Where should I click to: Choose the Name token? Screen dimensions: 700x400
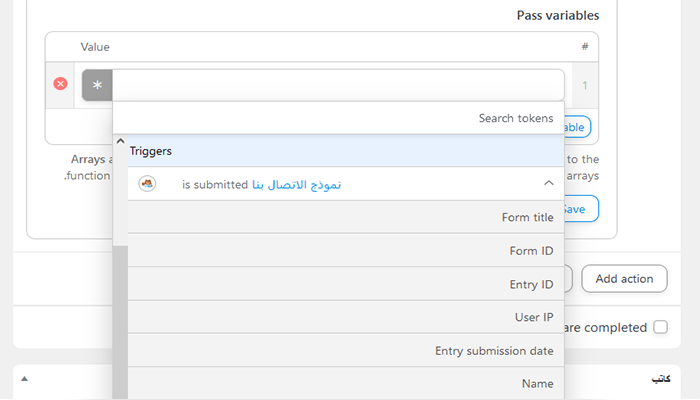pyautogui.click(x=345, y=383)
